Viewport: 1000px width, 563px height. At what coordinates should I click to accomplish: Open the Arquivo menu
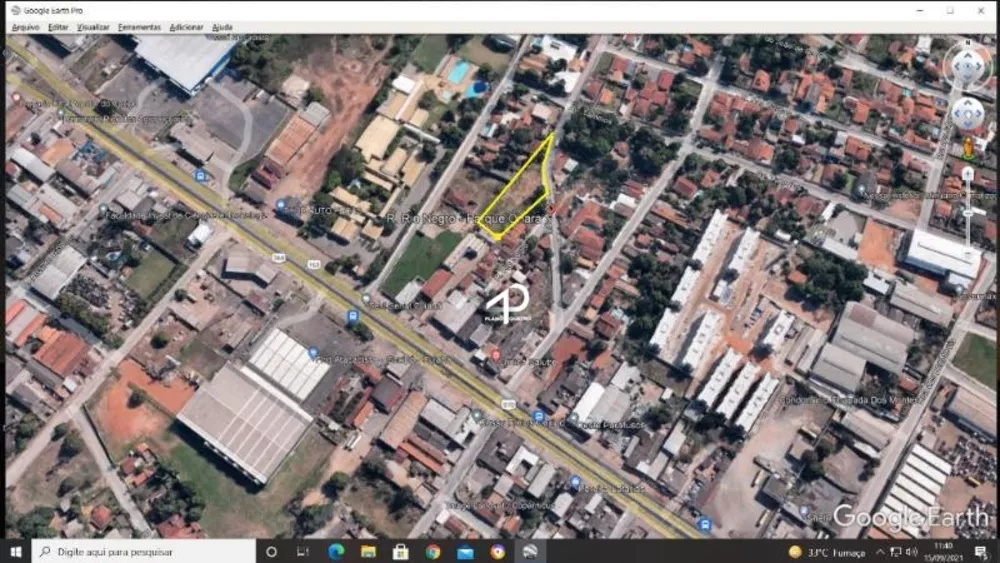(x=26, y=27)
